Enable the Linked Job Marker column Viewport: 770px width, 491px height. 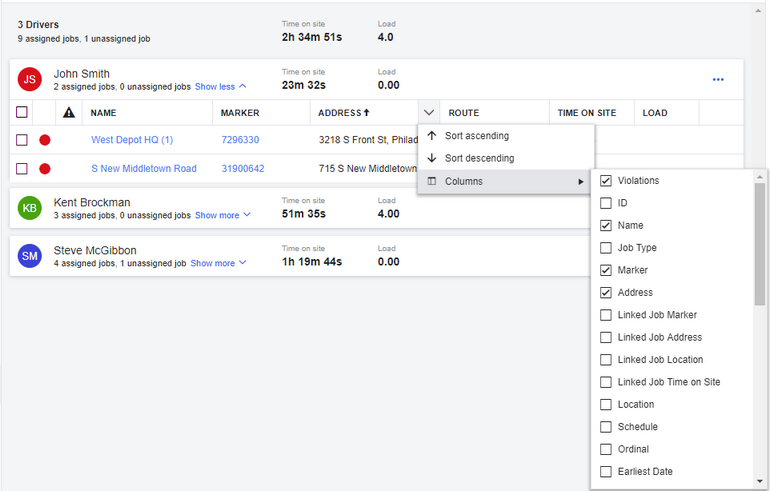coord(605,315)
